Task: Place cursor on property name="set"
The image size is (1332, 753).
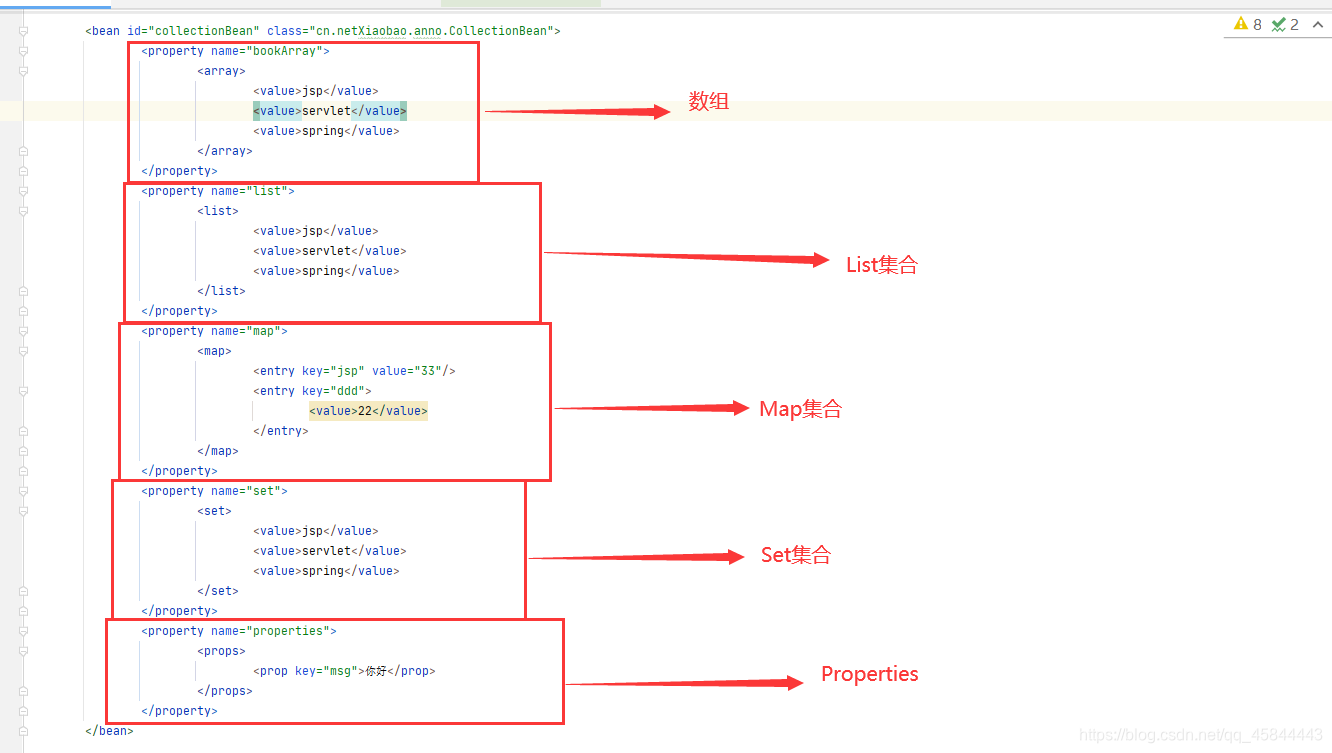Action: click(214, 491)
